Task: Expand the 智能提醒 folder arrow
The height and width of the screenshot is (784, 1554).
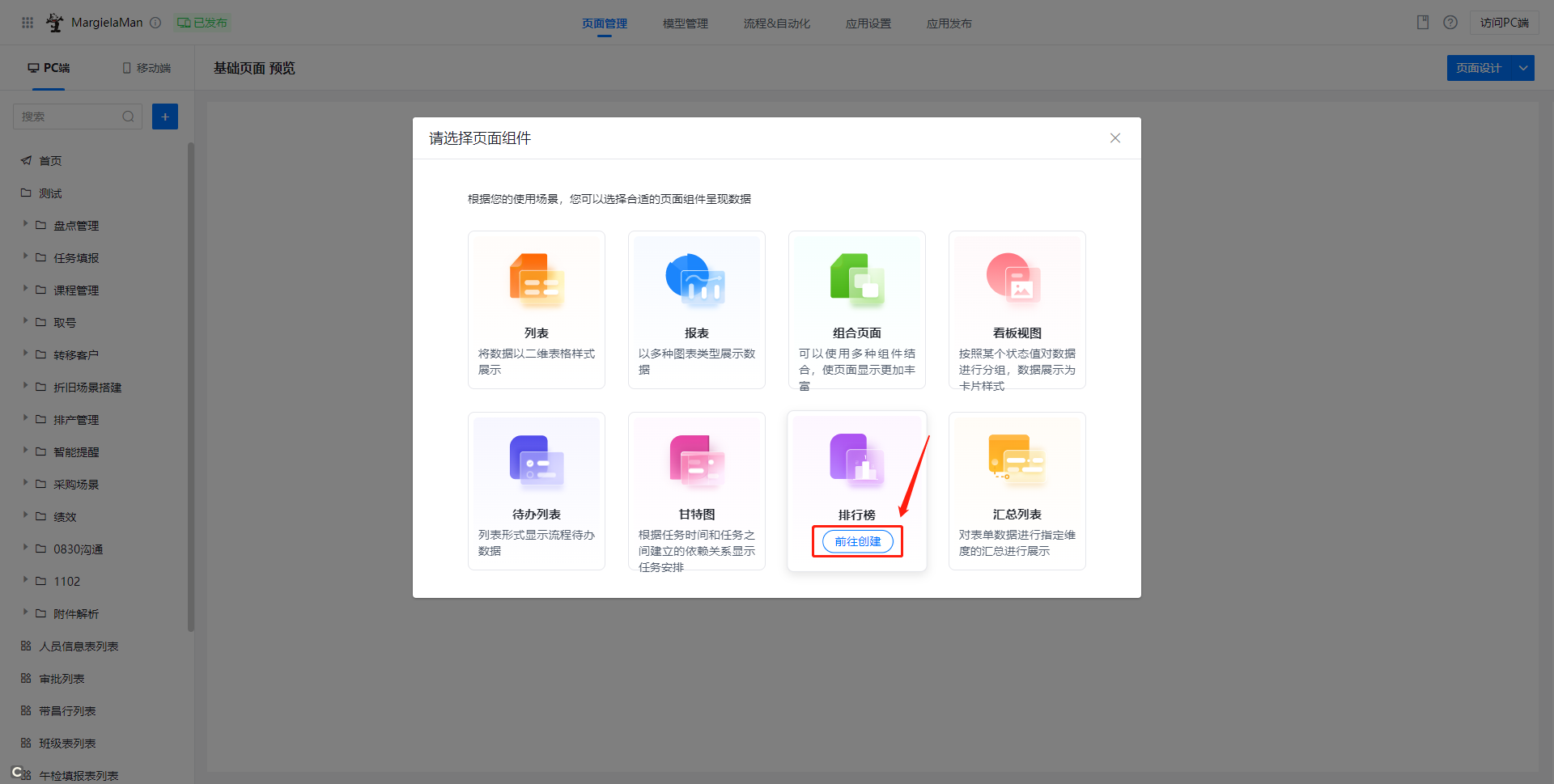Action: click(25, 451)
